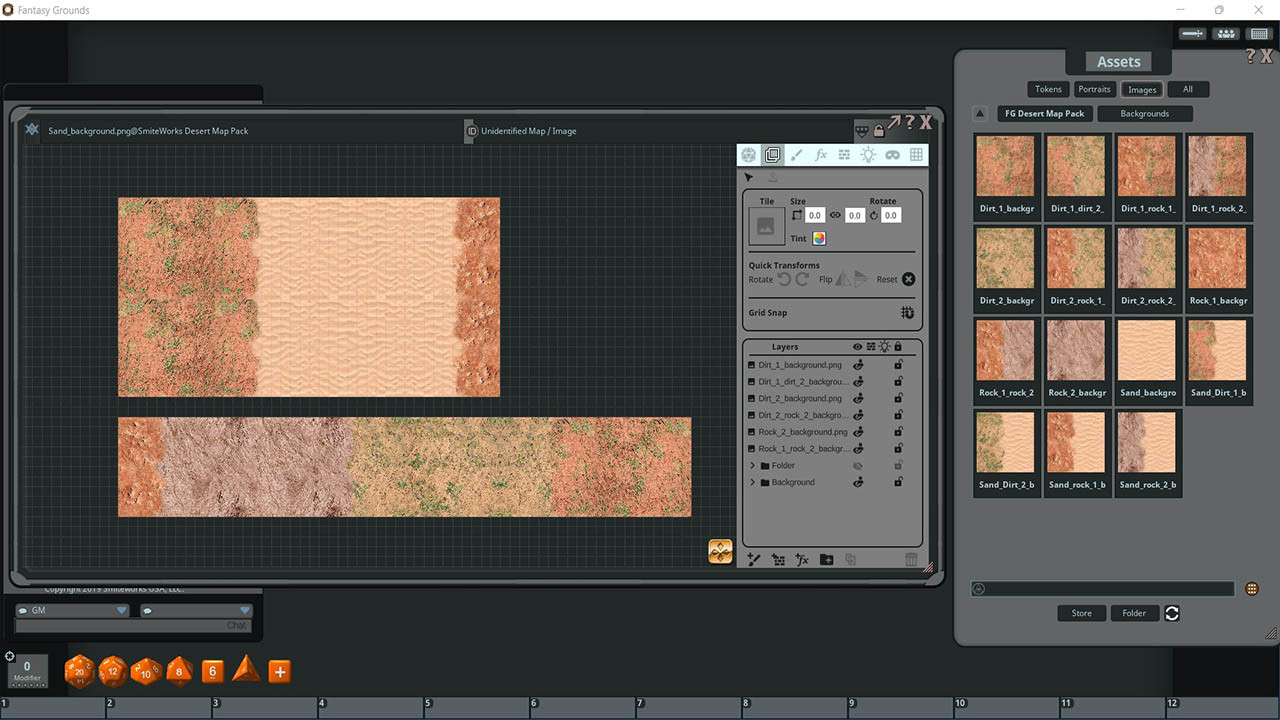Open the GM chat dropdown
Screen dimensions: 1280x720
coord(121,609)
